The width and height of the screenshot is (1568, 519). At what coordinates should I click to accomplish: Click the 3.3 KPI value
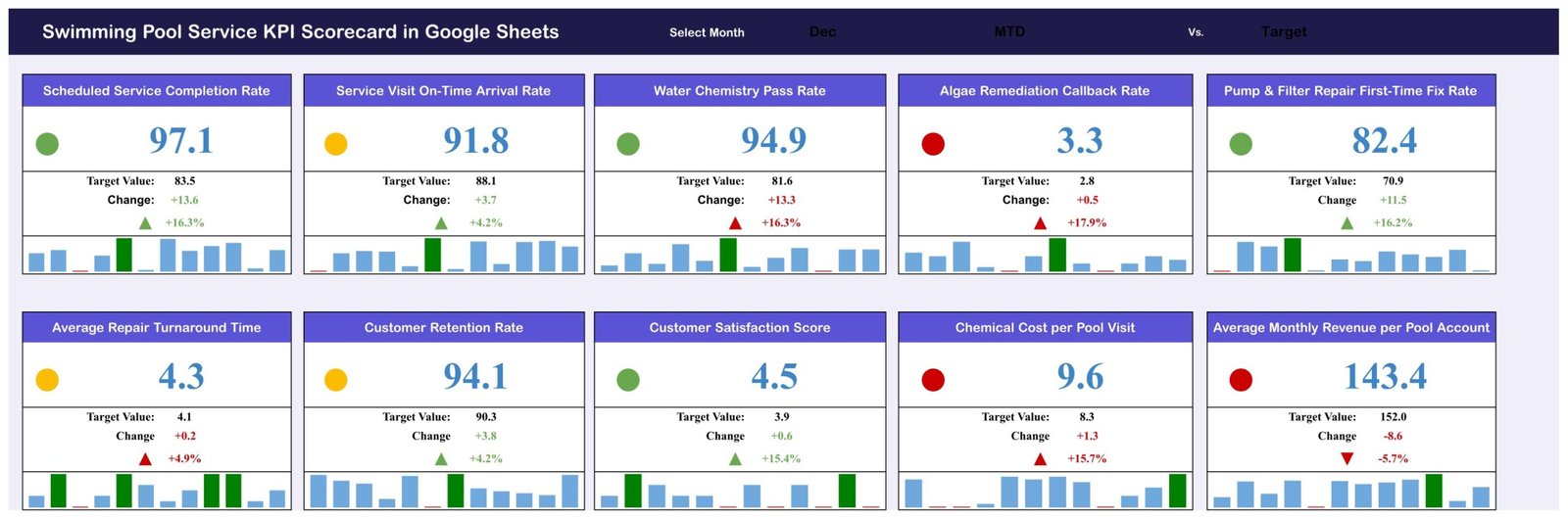pyautogui.click(x=1080, y=141)
